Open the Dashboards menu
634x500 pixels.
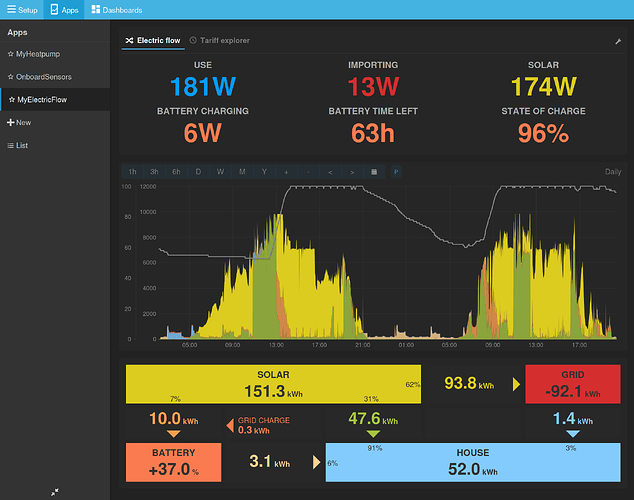[116, 10]
